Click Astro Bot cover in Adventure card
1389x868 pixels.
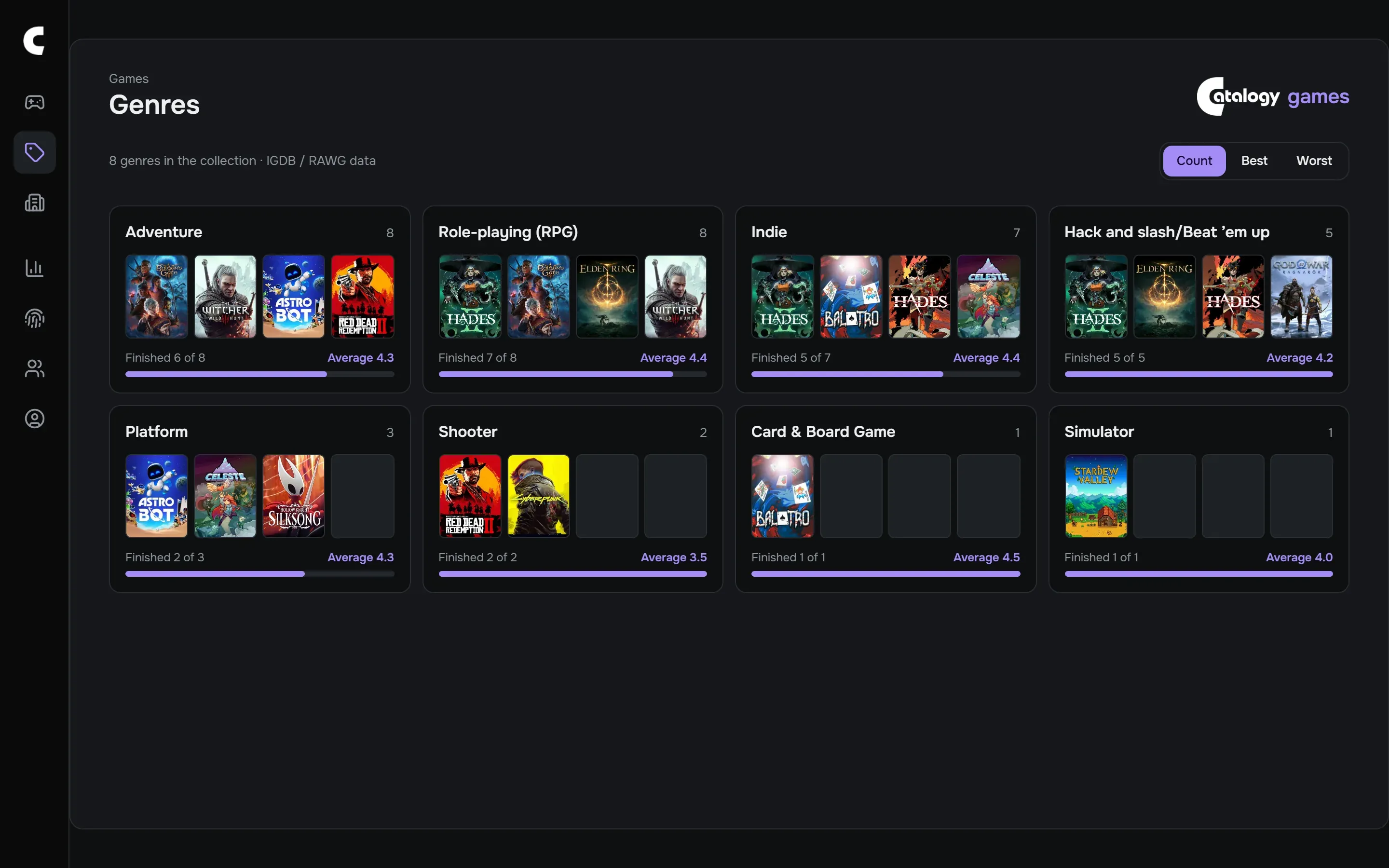[293, 297]
